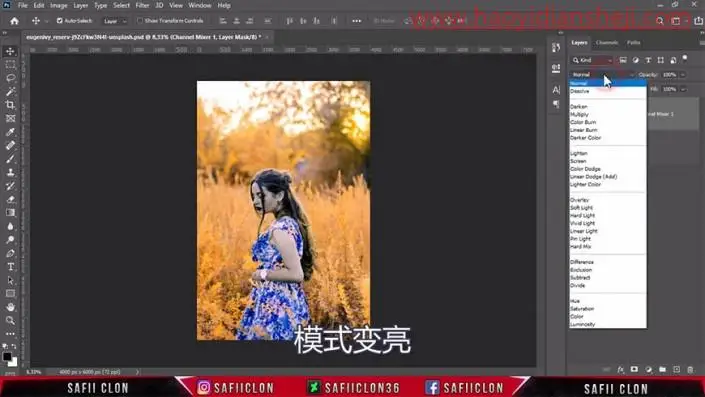Open the File menu
705x397 pixels.
(x=22, y=5)
